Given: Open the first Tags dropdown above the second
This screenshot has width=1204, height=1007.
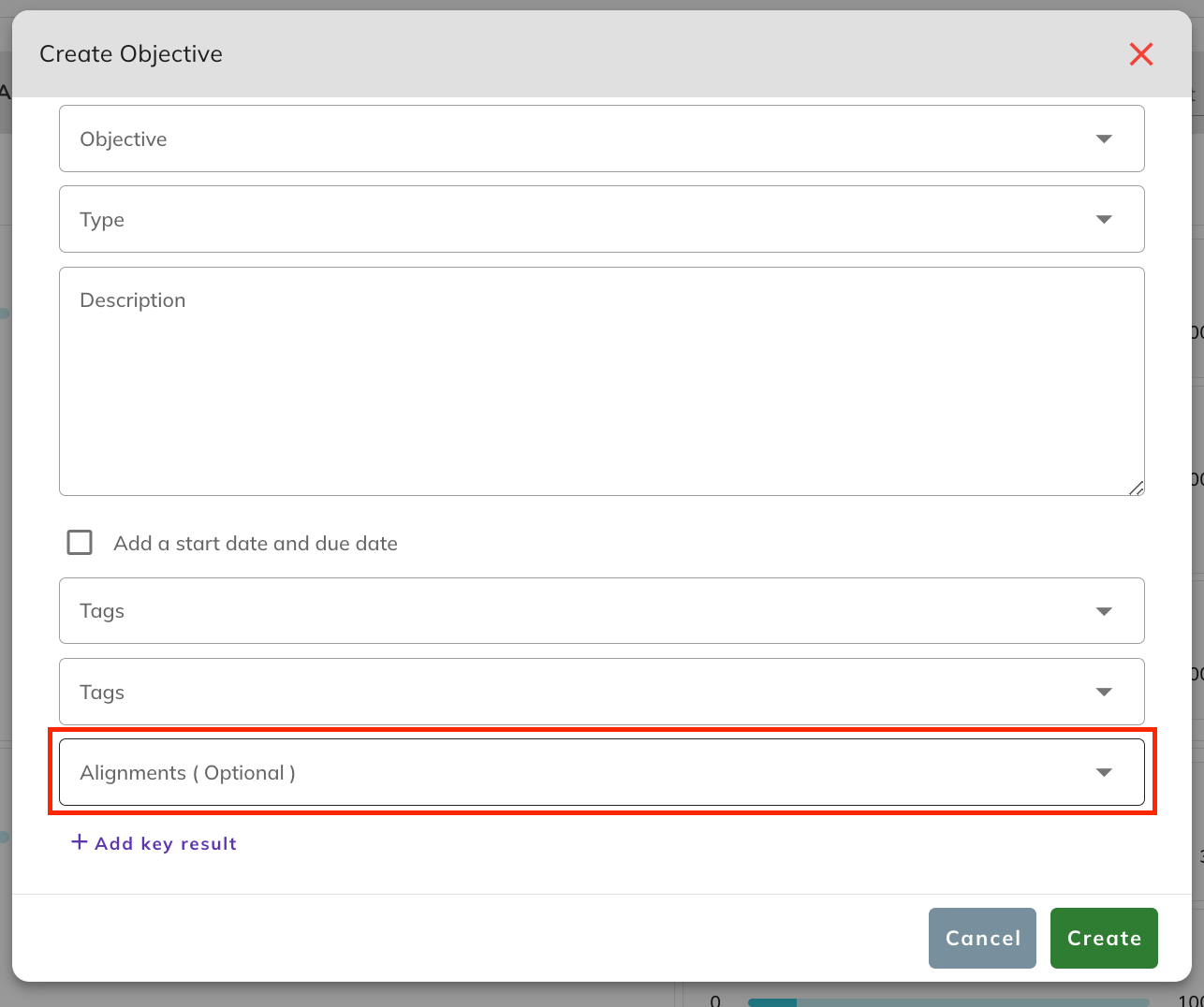Looking at the screenshot, I should coord(601,610).
